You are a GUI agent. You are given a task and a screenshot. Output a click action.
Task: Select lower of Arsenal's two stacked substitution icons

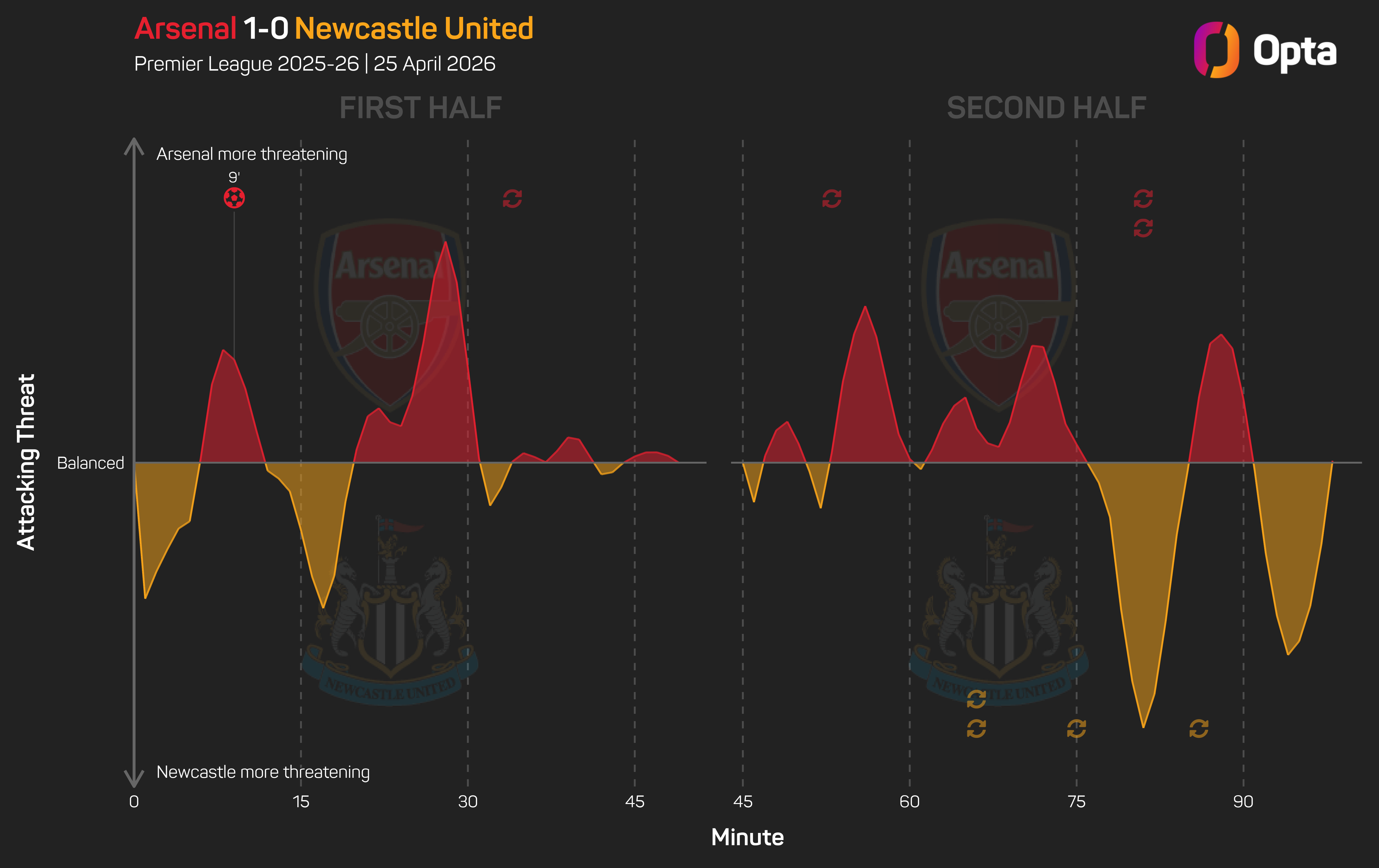(1143, 228)
